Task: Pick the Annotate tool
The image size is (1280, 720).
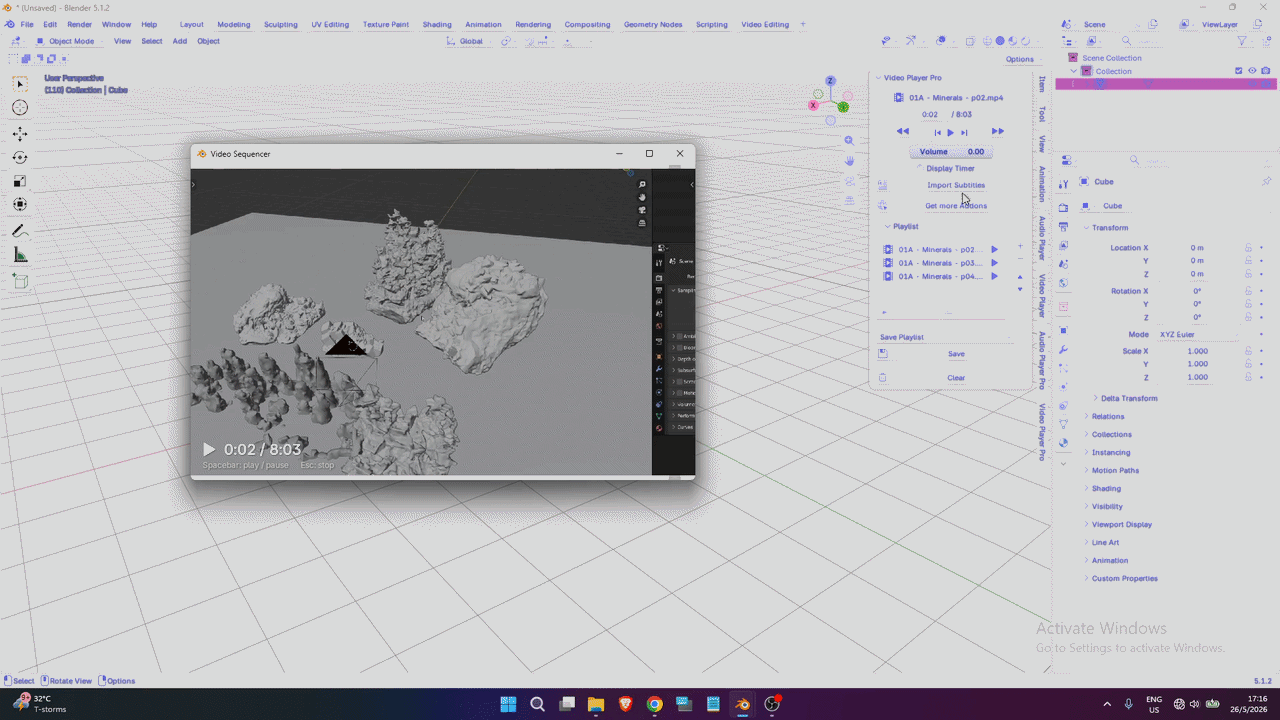Action: point(20,231)
